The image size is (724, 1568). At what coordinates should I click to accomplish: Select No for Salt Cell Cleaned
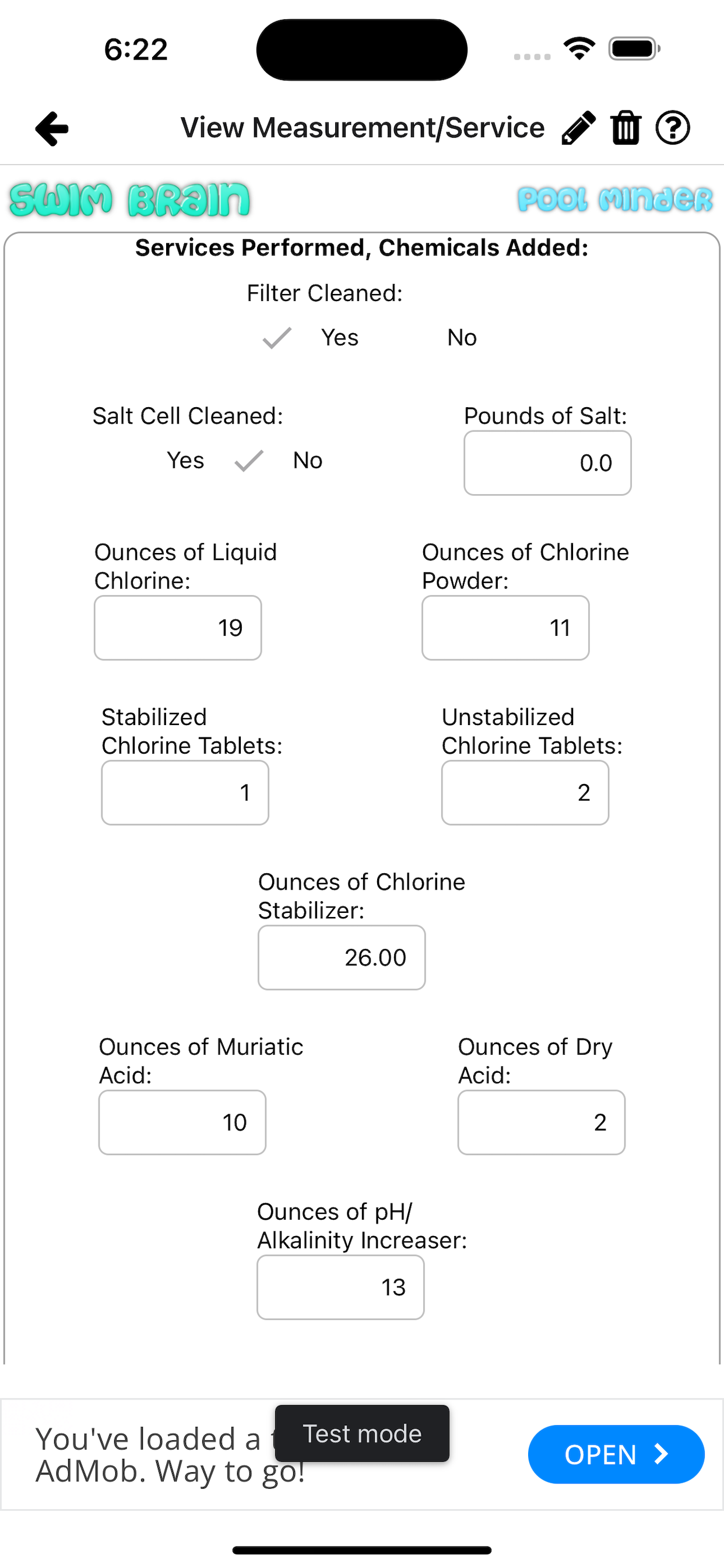tap(307, 461)
